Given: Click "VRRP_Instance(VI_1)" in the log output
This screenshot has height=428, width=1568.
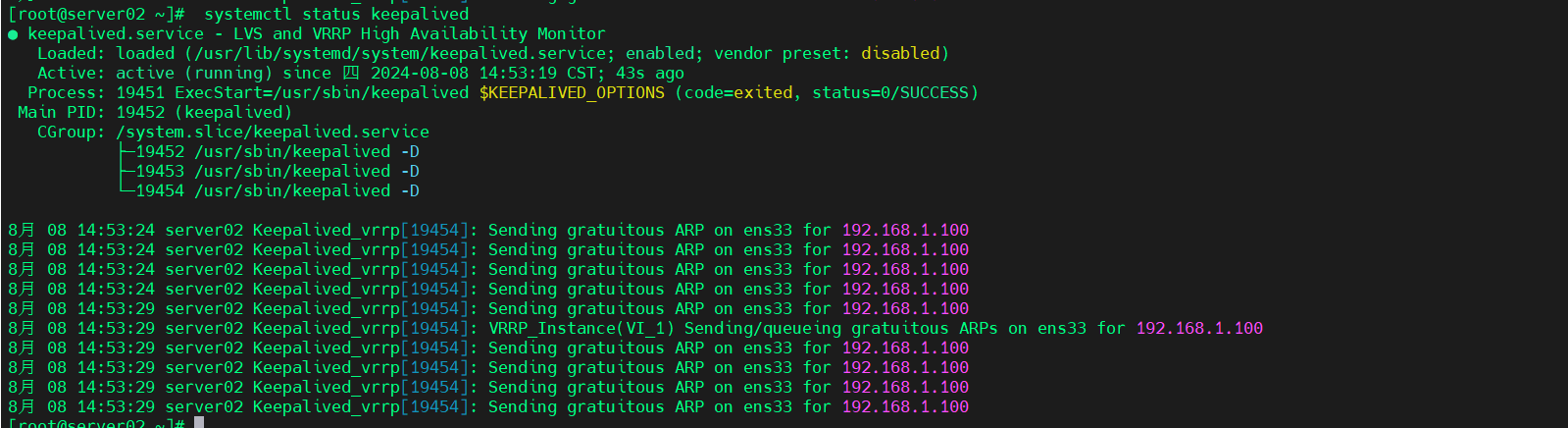Looking at the screenshot, I should point(582,328).
